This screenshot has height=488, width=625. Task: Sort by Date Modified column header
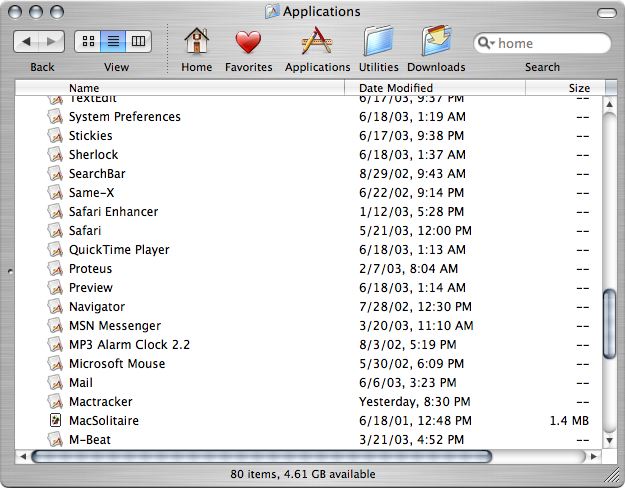[x=435, y=87]
